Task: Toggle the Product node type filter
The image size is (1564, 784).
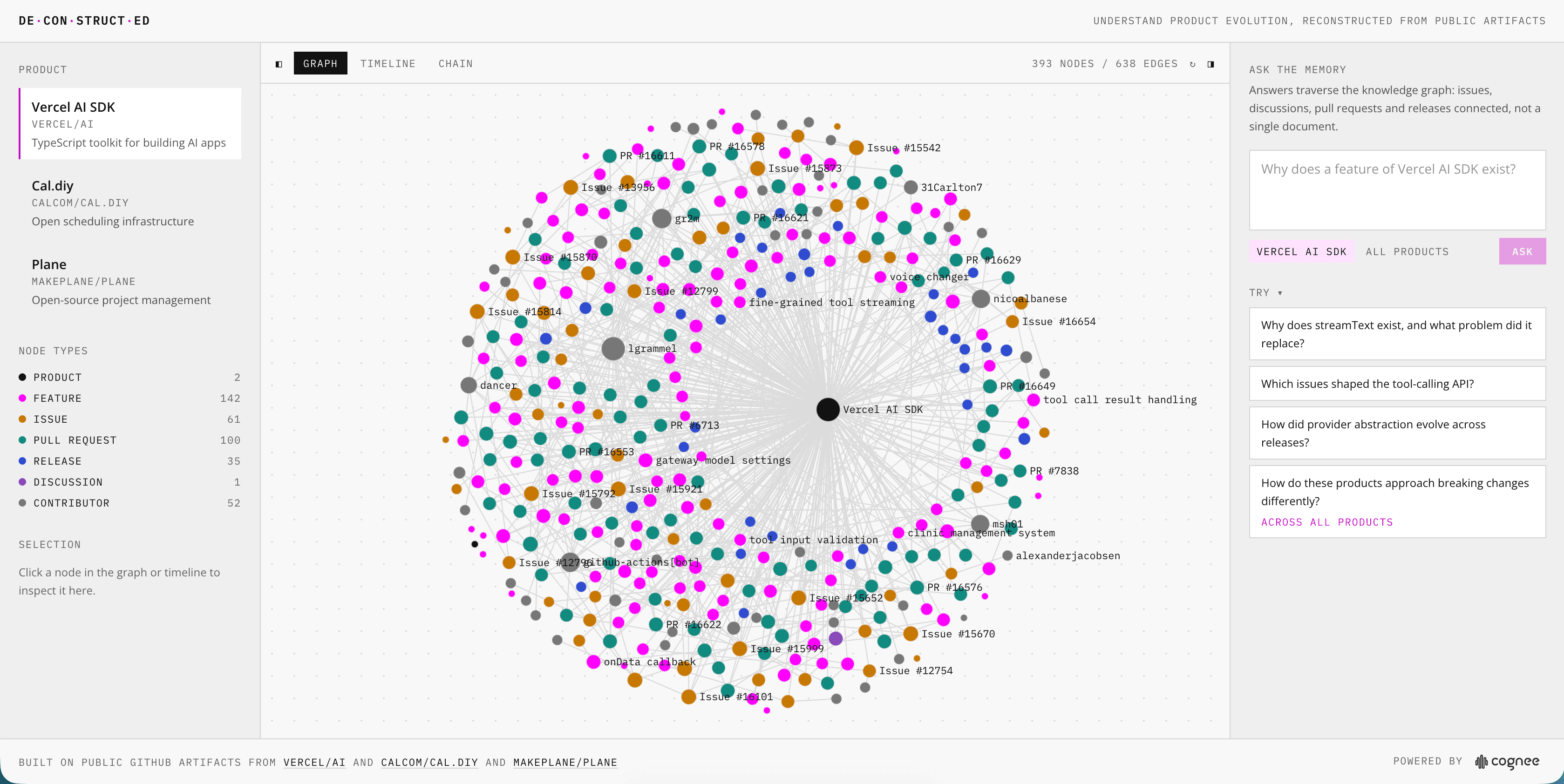Action: (x=129, y=378)
